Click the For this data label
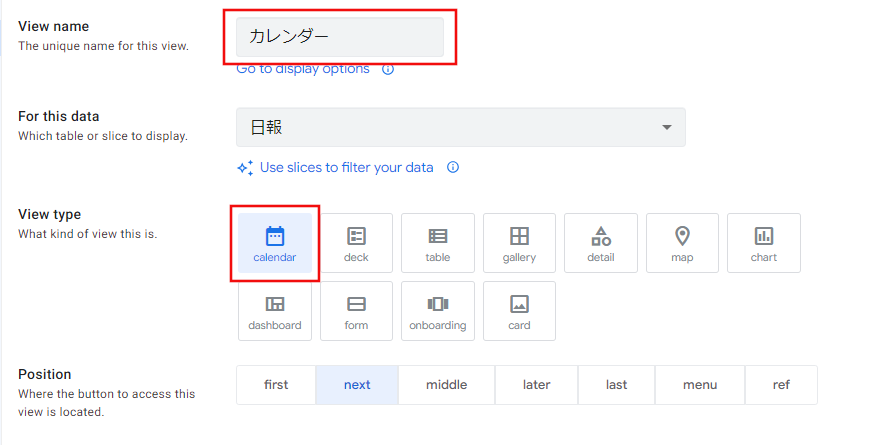Image resolution: width=895 pixels, height=445 pixels. pyautogui.click(x=59, y=116)
